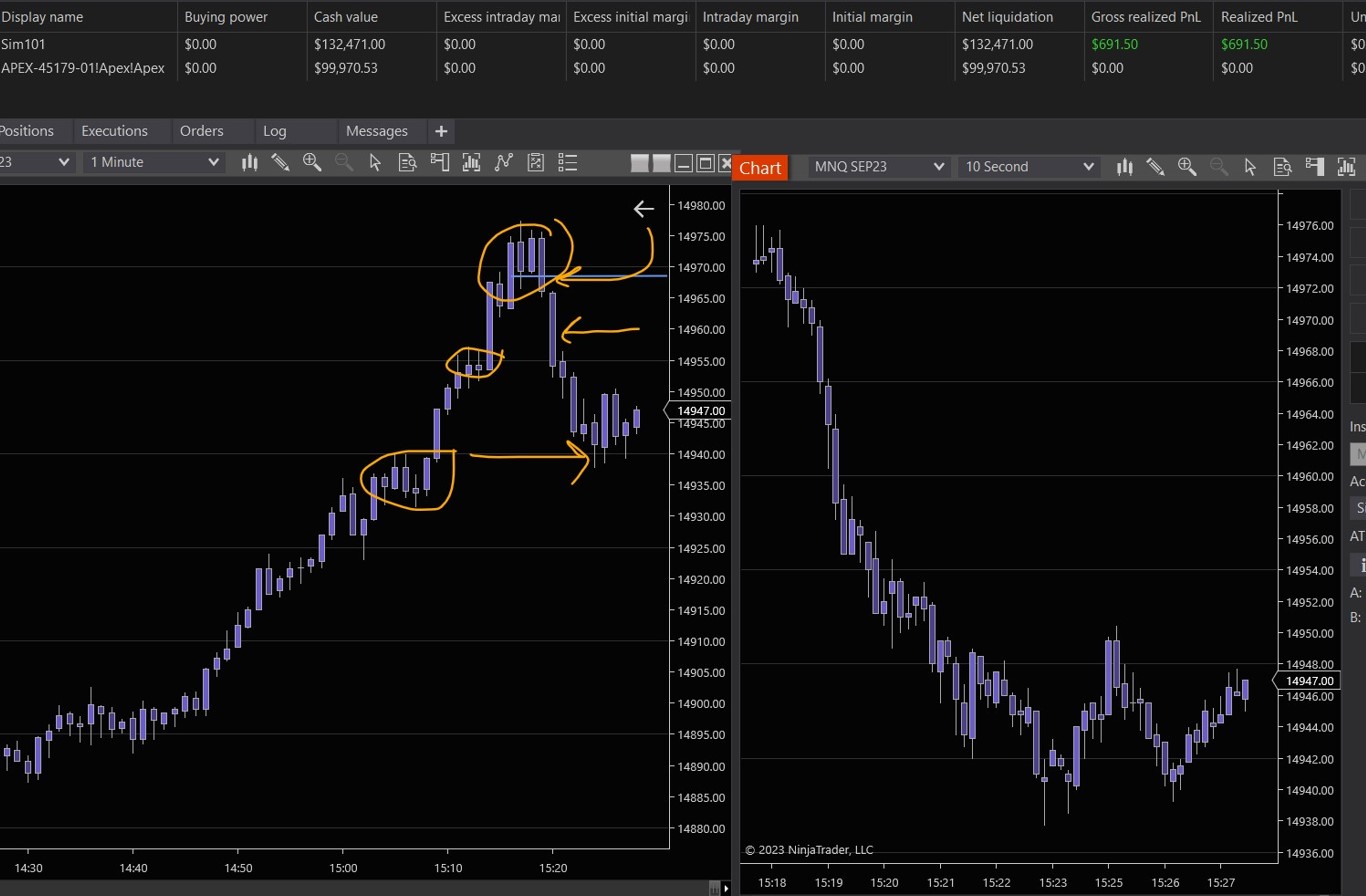The image size is (1366, 896).
Task: Switch to the Executions tab
Action: [x=114, y=131]
